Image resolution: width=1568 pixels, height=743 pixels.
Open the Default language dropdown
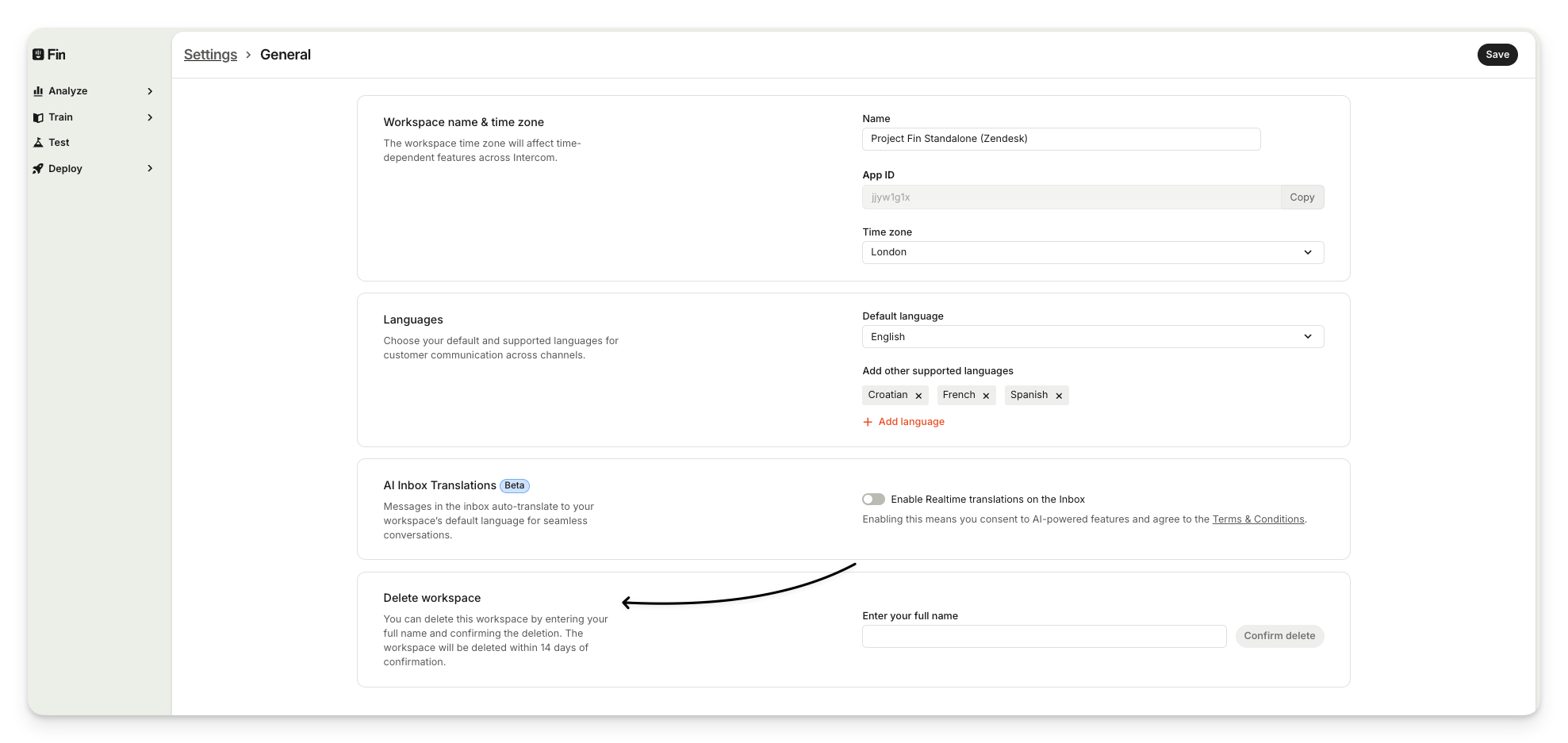(x=1092, y=337)
